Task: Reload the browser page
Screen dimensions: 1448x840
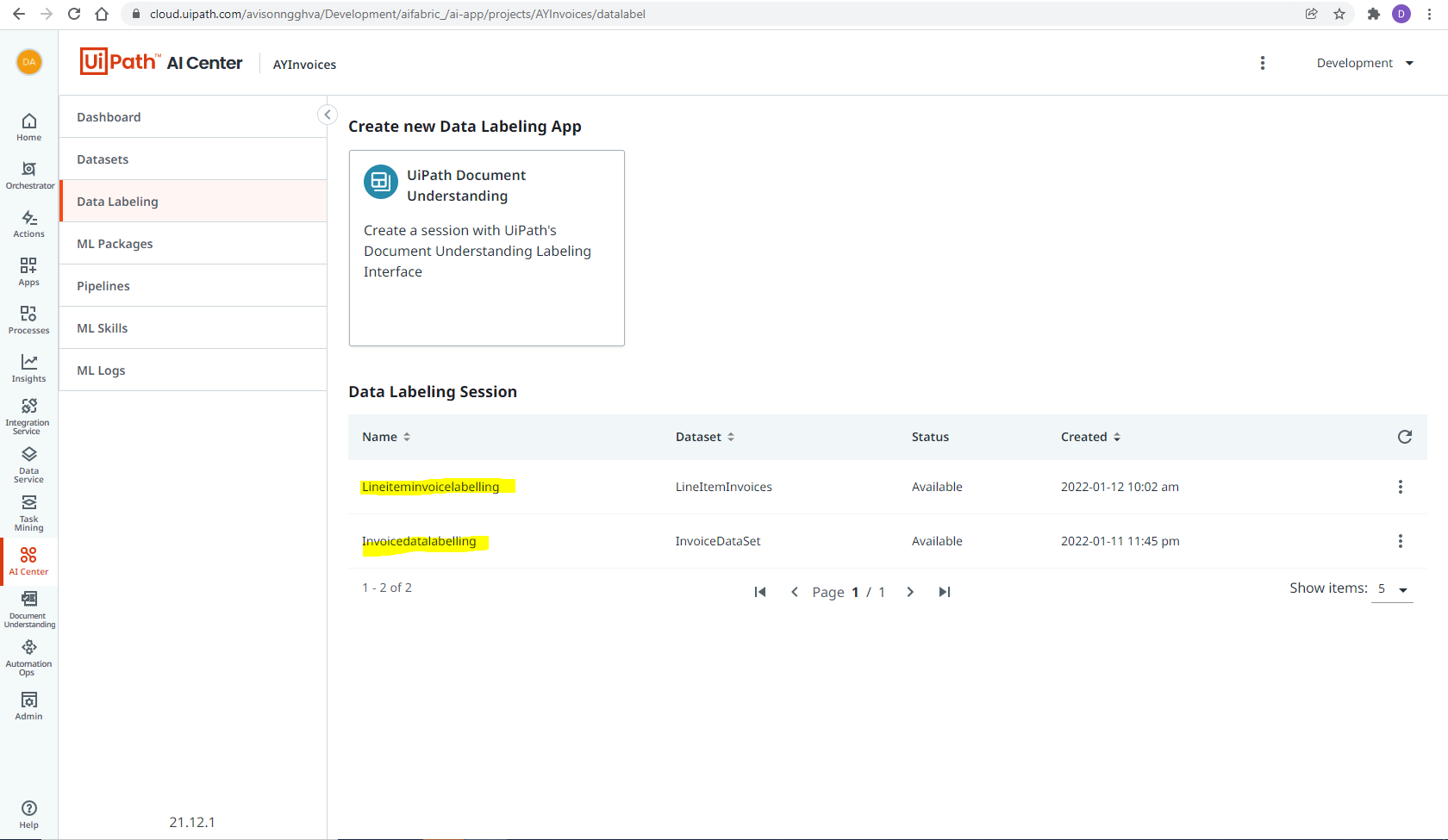Action: click(74, 14)
